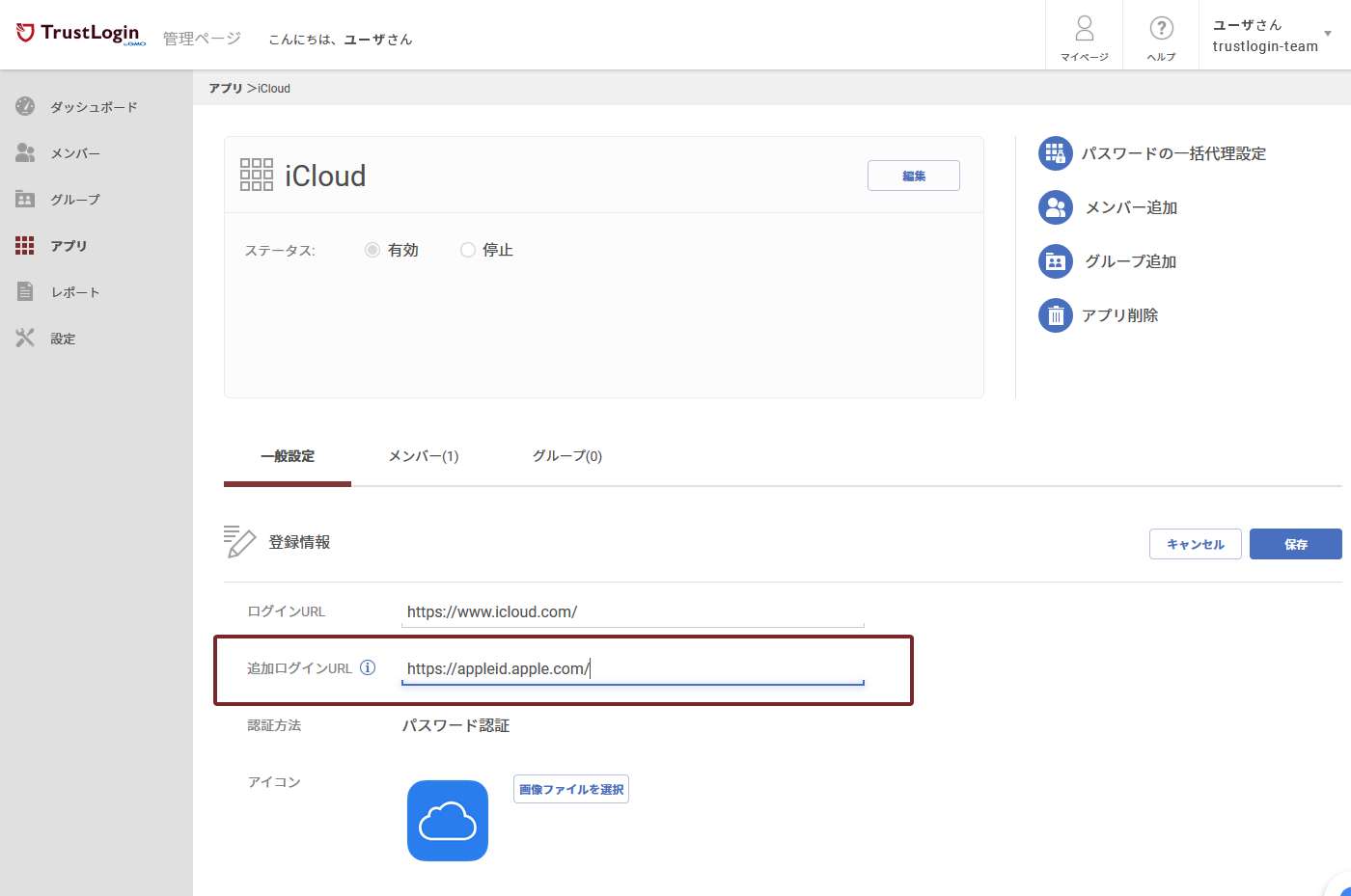Screen dimensions: 1351x896
Task: Expand the user account dropdown arrow
Action: click(1328, 34)
